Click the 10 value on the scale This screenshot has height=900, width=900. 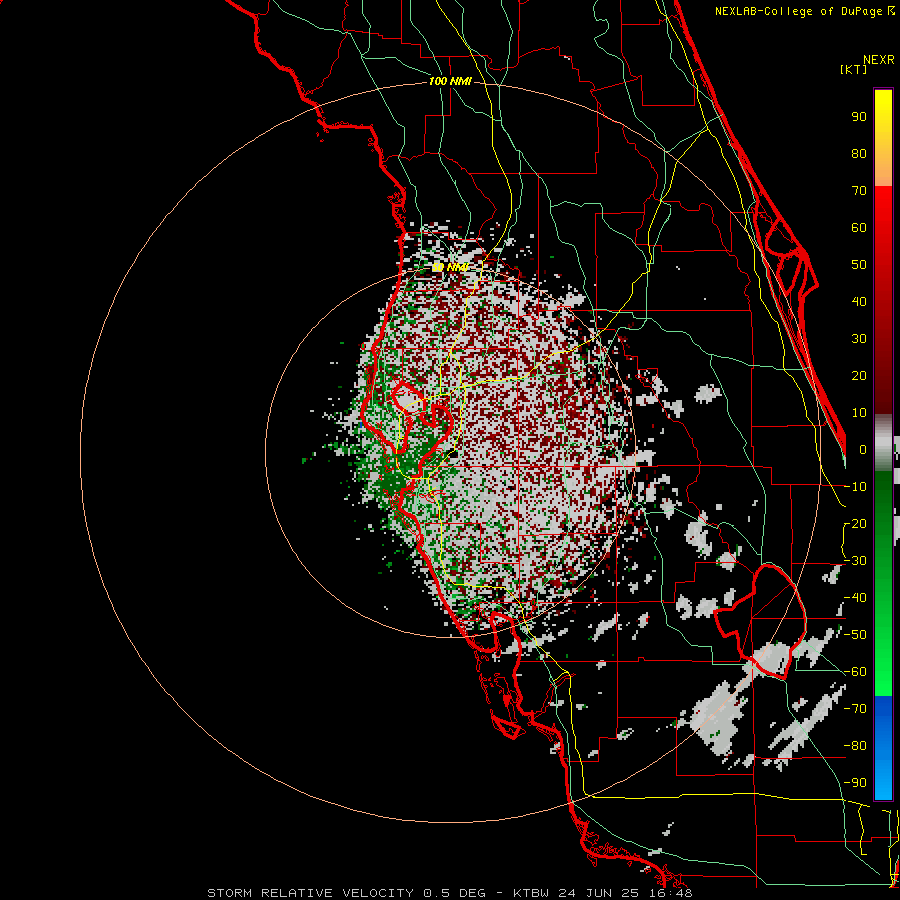(x=859, y=413)
